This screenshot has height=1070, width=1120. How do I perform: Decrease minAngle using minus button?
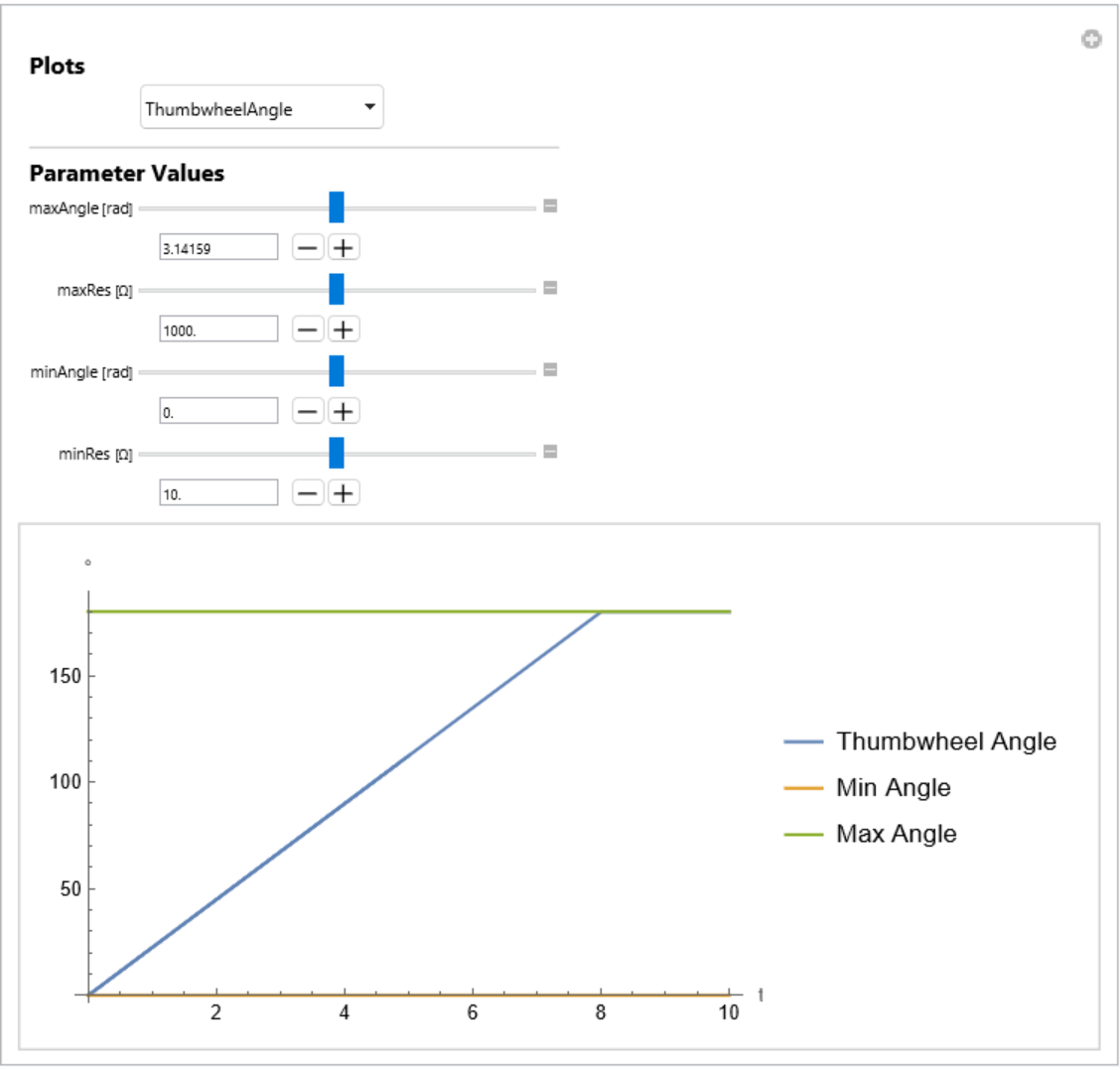tap(308, 411)
